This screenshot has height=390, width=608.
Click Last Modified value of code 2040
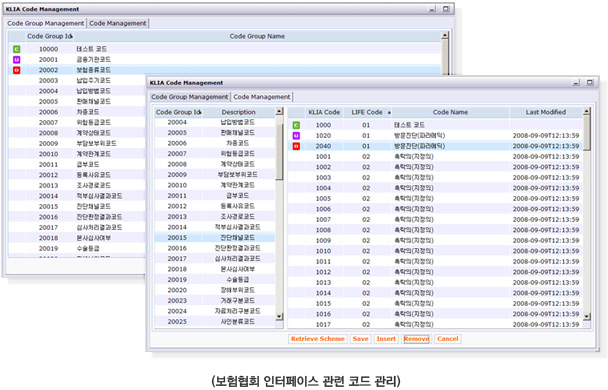tap(546, 146)
